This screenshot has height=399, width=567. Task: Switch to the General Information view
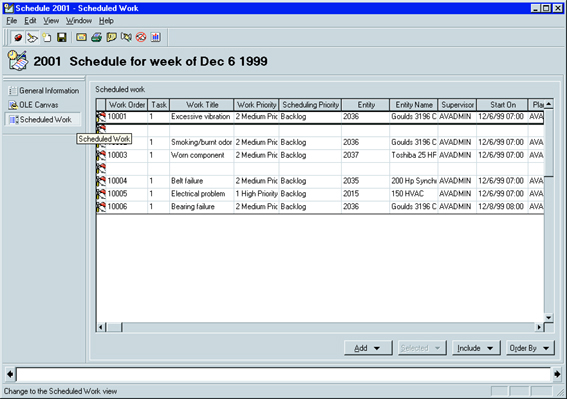coord(44,91)
